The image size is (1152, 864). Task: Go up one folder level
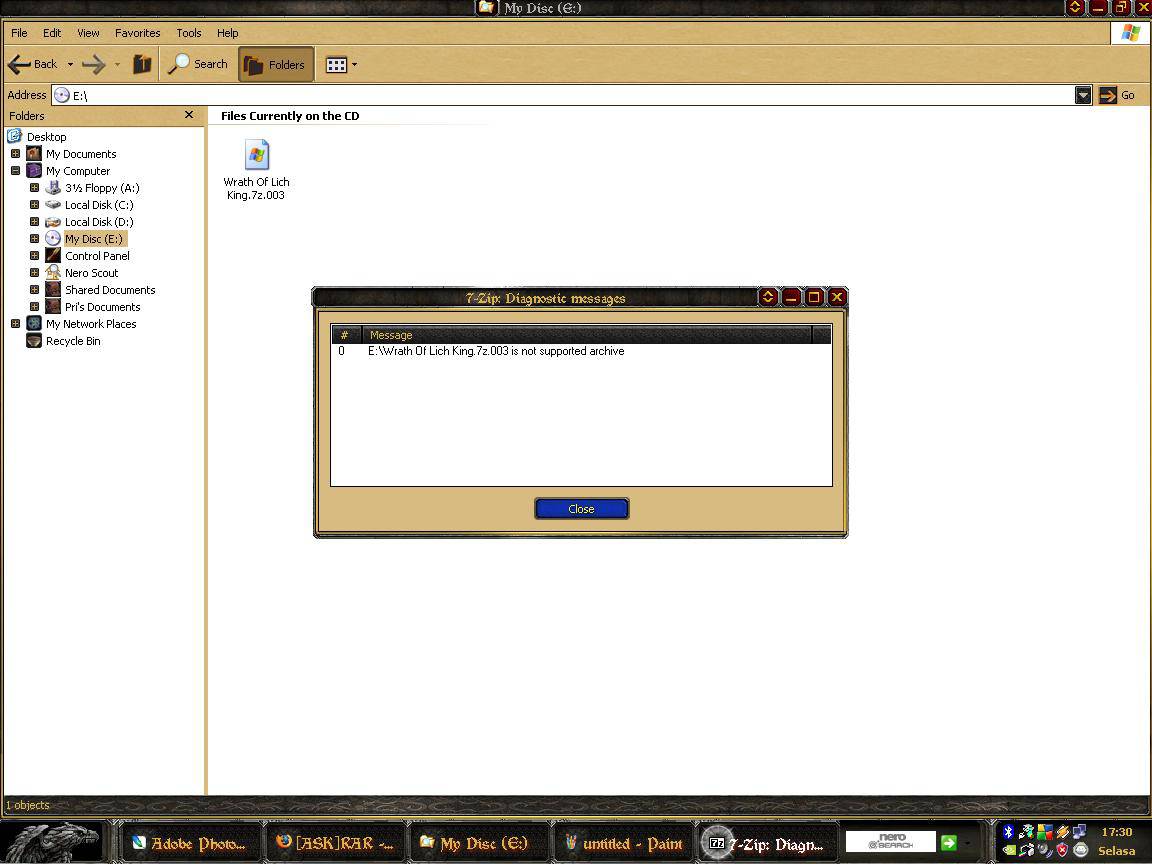click(x=142, y=65)
